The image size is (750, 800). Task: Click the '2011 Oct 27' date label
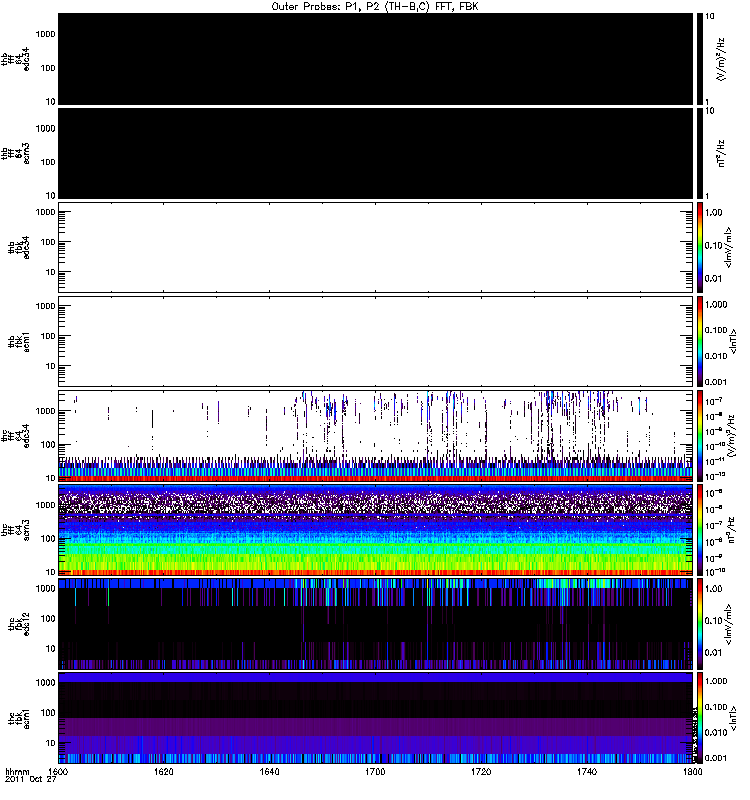pos(28,782)
